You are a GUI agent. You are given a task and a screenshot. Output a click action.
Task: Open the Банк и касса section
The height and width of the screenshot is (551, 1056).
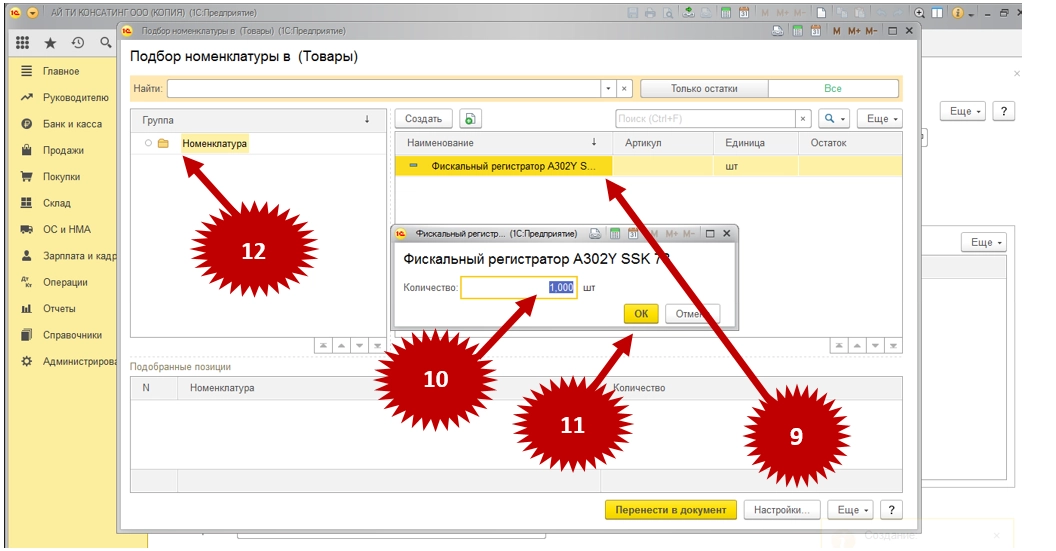point(73,124)
